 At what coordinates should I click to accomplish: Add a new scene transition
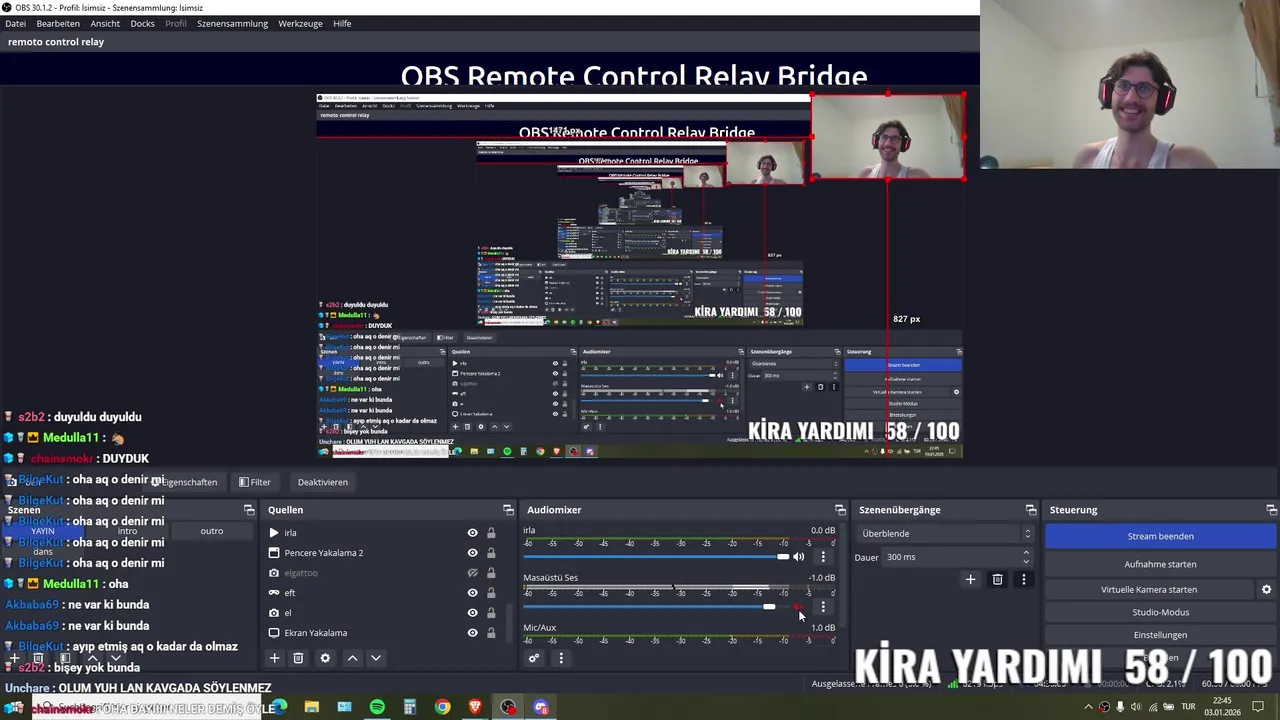click(x=970, y=579)
